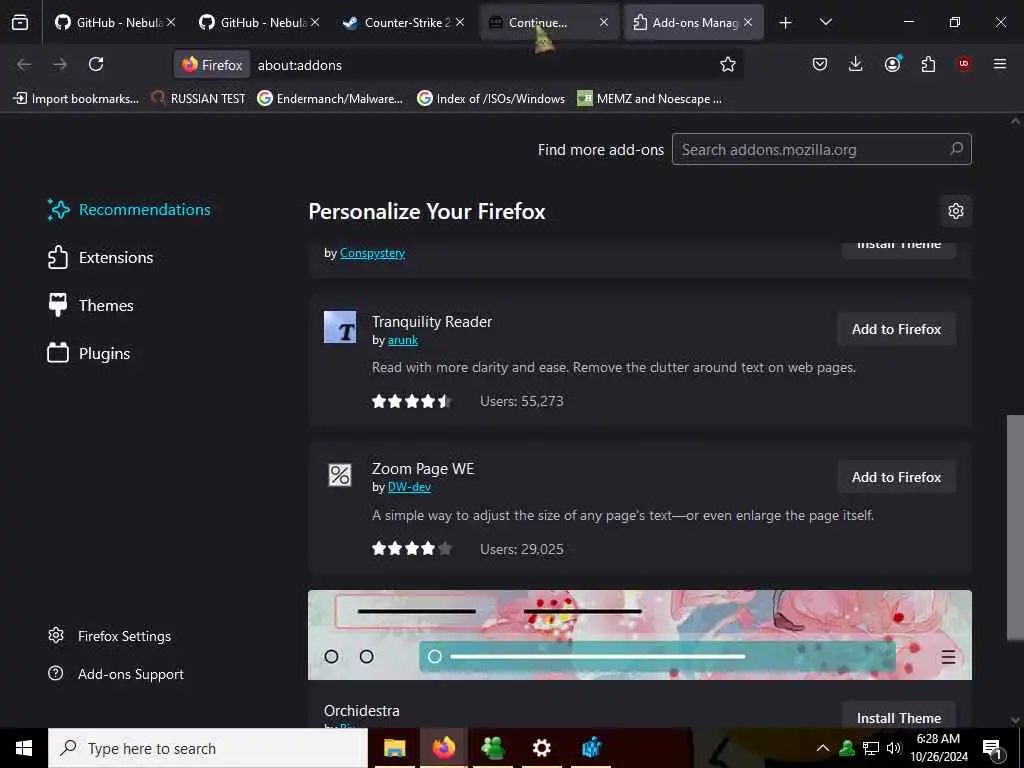This screenshot has height=768, width=1024.
Task: Close the Add-ons Manager tab
Action: (x=748, y=22)
